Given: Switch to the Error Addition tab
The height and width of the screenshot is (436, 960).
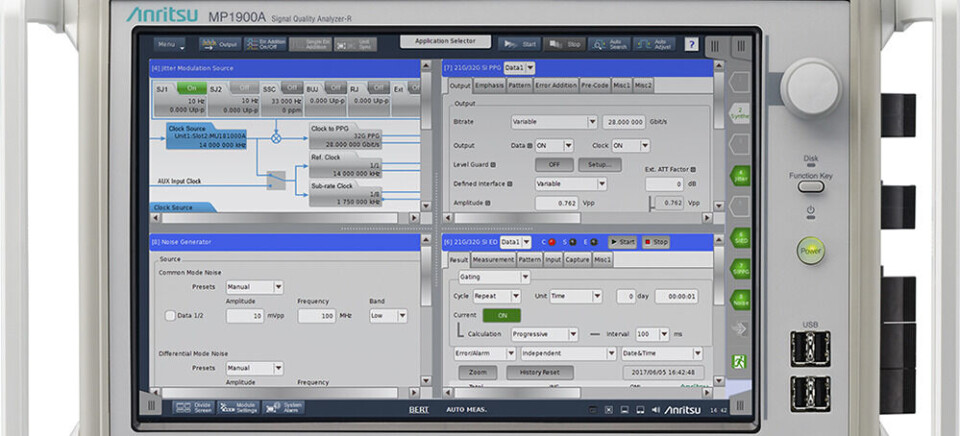Looking at the screenshot, I should point(556,86).
